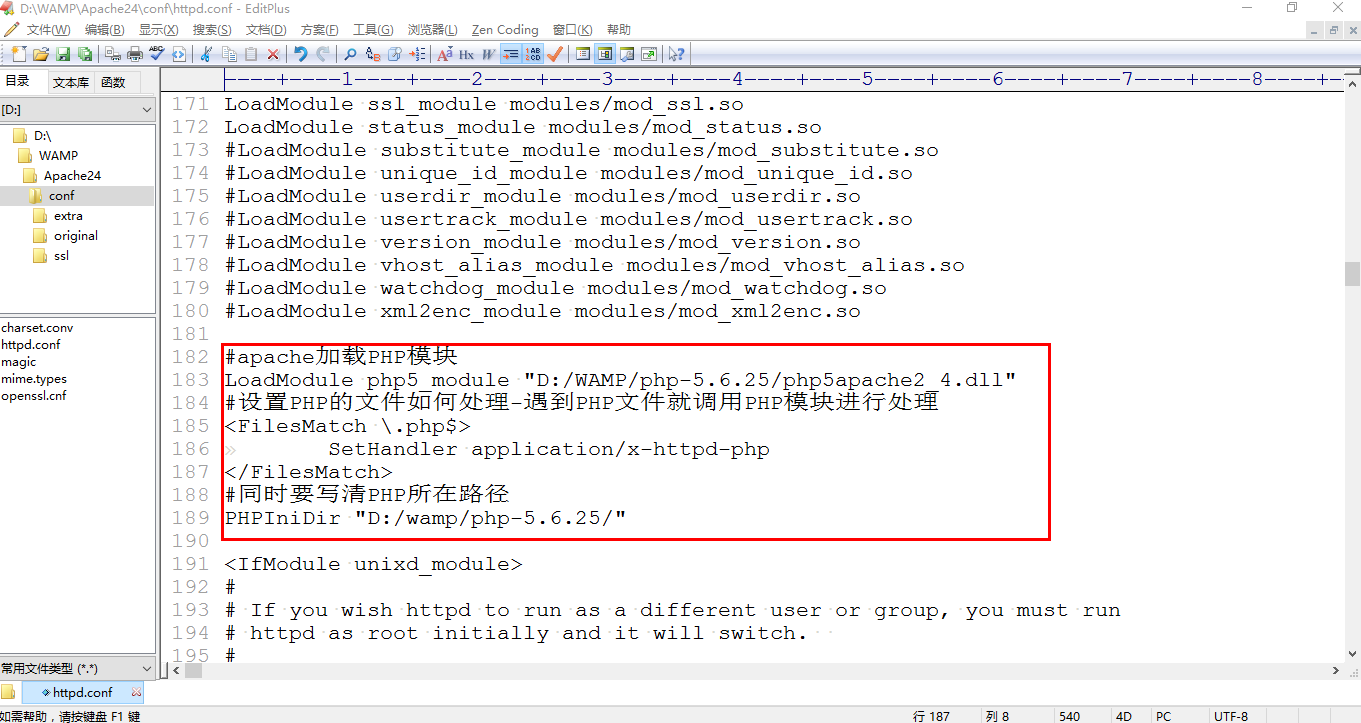This screenshot has width=1361, height=723.
Task: Click line 183 LoadModule php5_module text
Action: [x=620, y=380]
